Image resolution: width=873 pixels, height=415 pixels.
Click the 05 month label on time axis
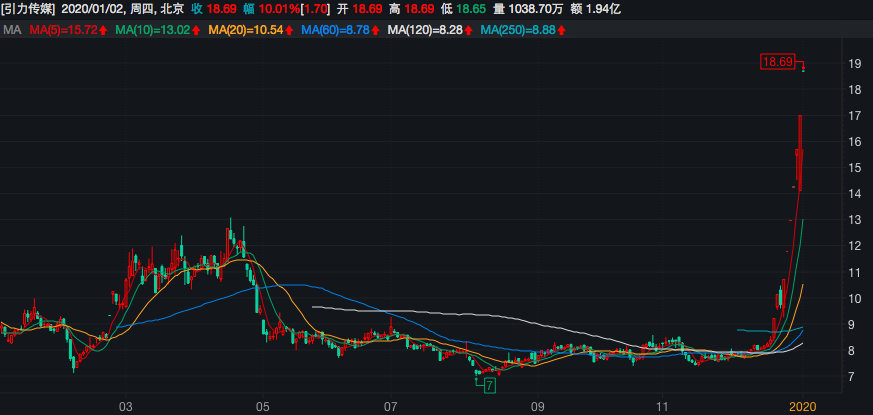tap(262, 407)
